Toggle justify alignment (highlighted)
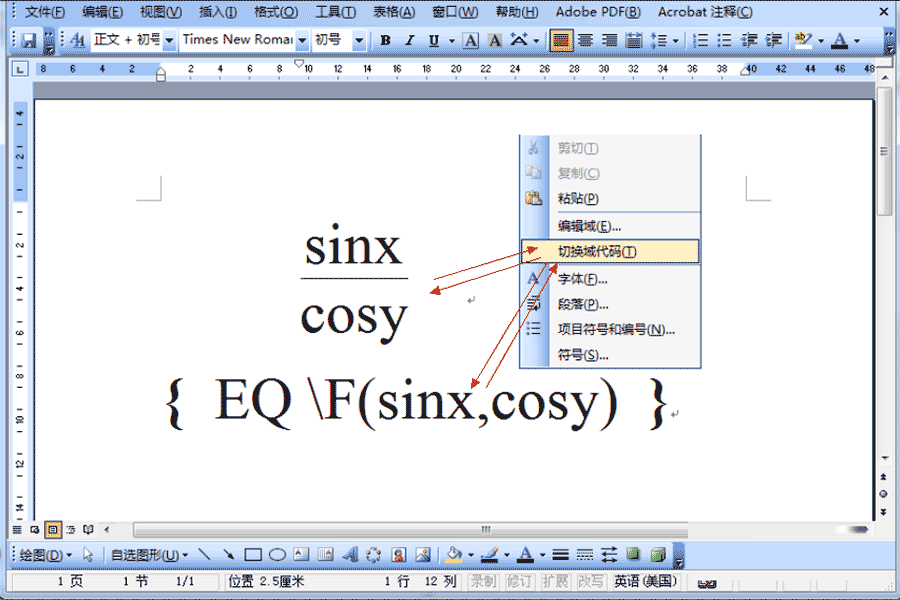This screenshot has height=600, width=900. (x=561, y=40)
